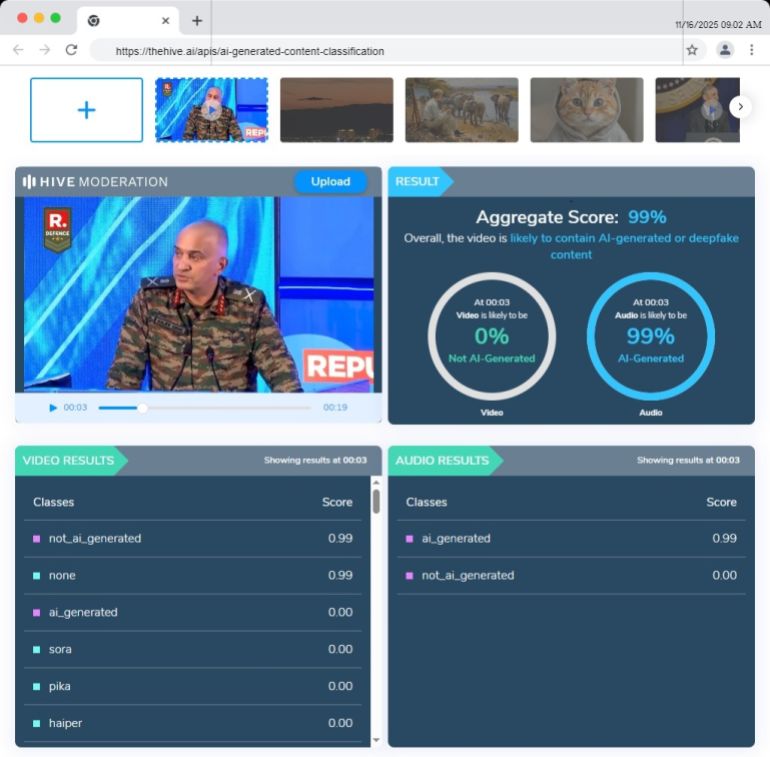Select the elephants painting sample thumbnail

coord(462,110)
